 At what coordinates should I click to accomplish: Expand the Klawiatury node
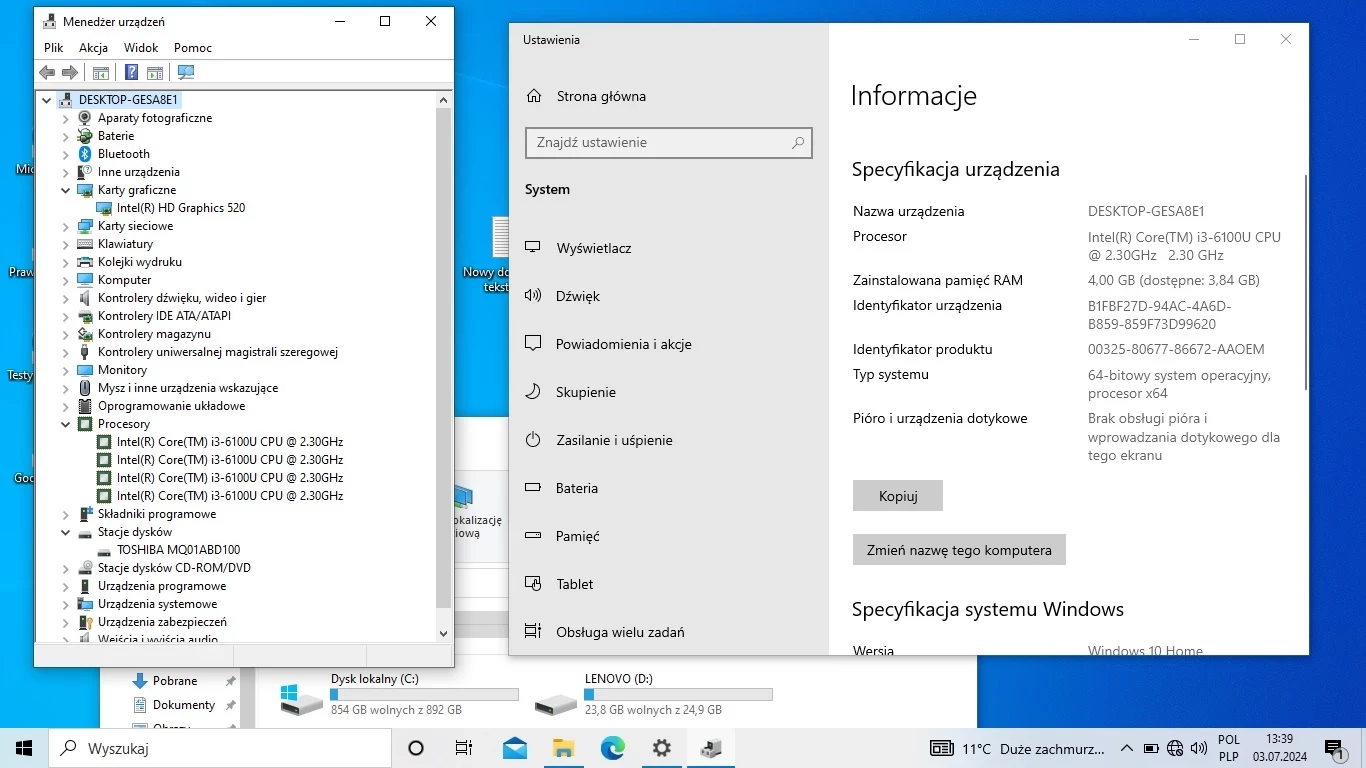pyautogui.click(x=66, y=244)
